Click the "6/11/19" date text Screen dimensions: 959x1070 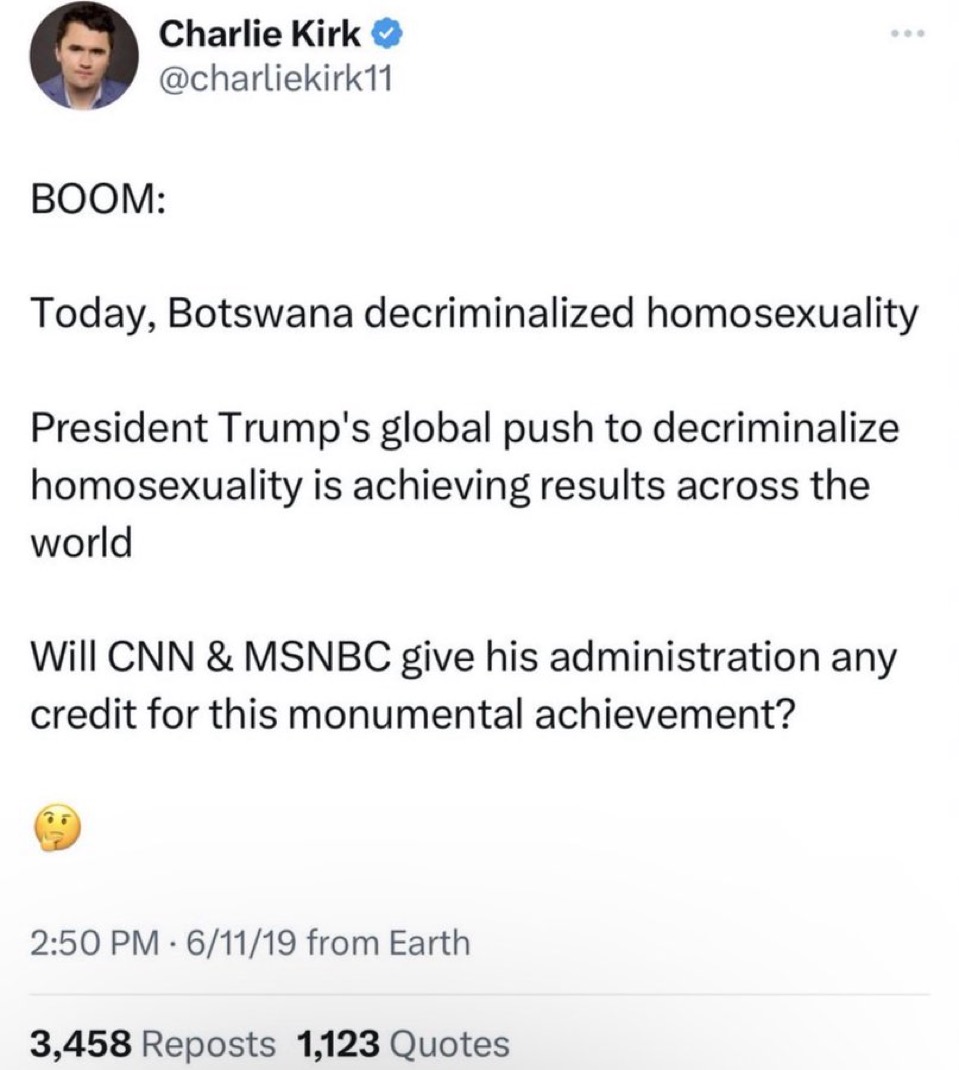[241, 943]
